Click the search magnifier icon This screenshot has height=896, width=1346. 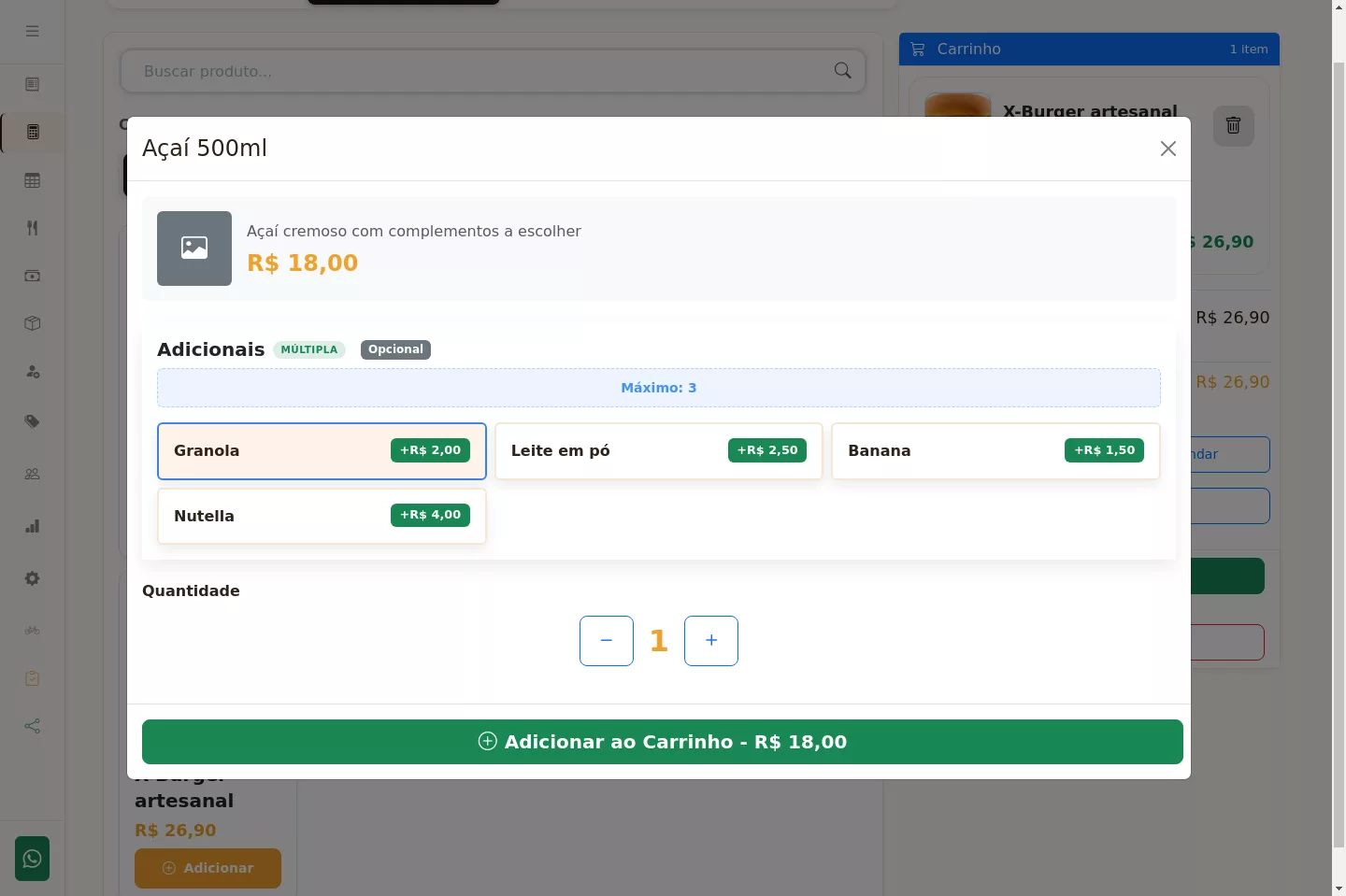[842, 71]
